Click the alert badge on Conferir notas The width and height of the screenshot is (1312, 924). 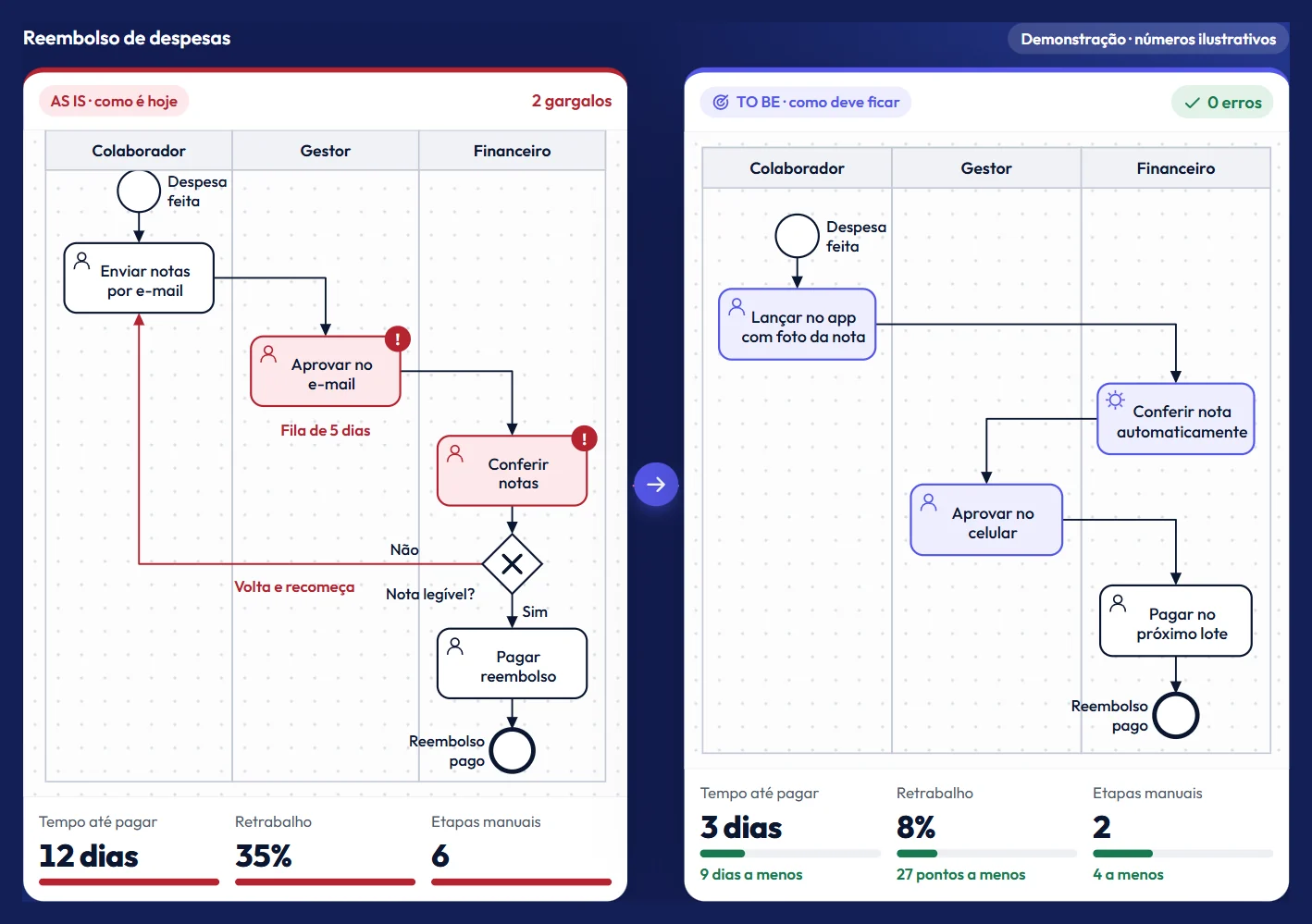pos(584,438)
